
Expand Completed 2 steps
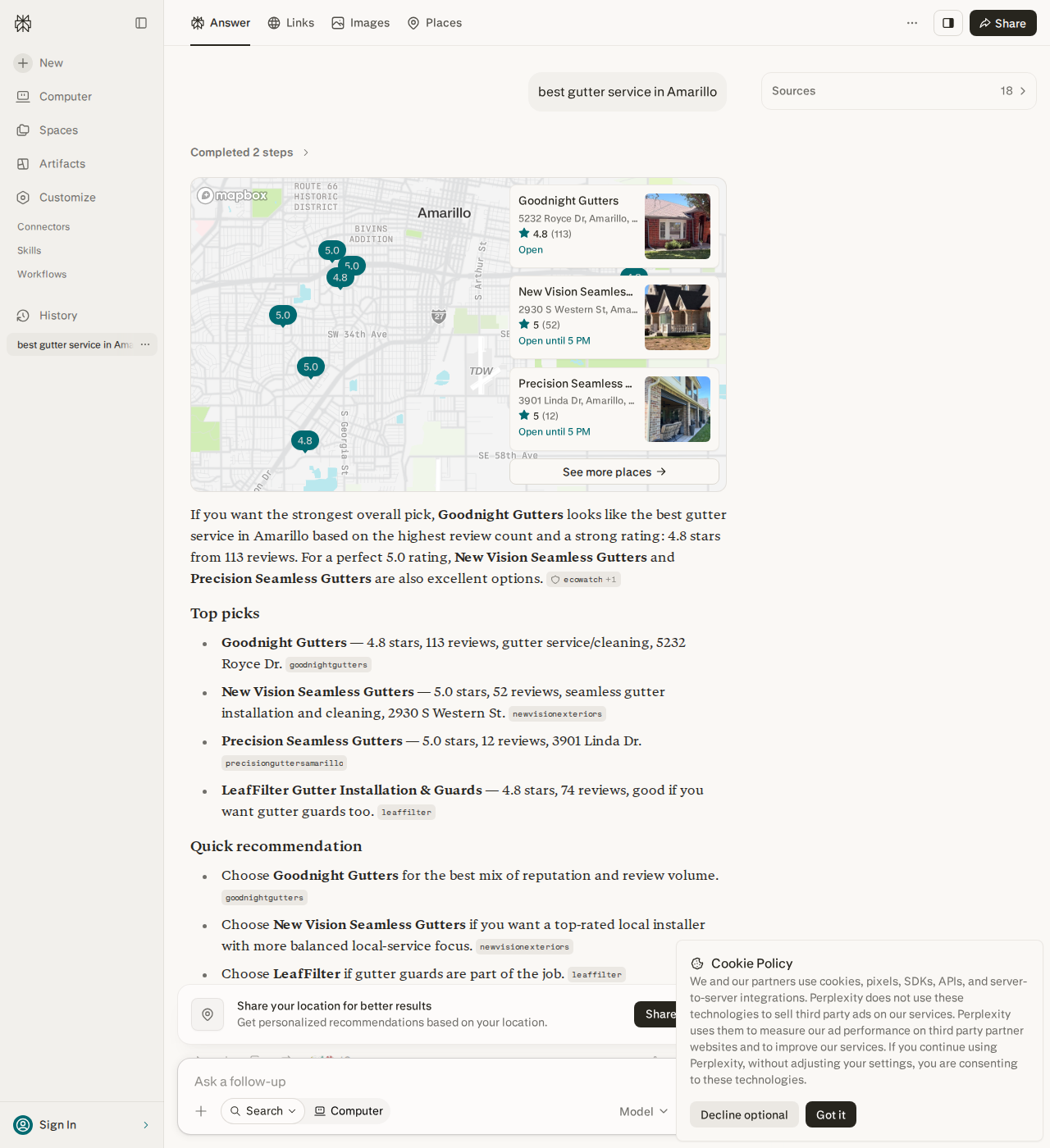pyautogui.click(x=249, y=153)
